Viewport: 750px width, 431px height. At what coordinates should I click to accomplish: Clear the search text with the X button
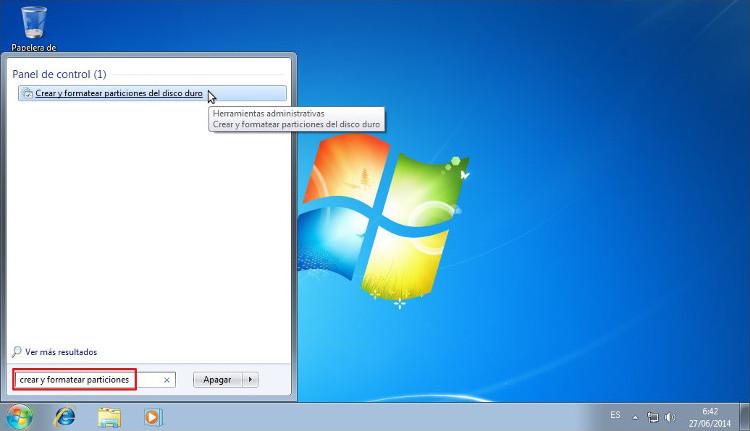(167, 380)
